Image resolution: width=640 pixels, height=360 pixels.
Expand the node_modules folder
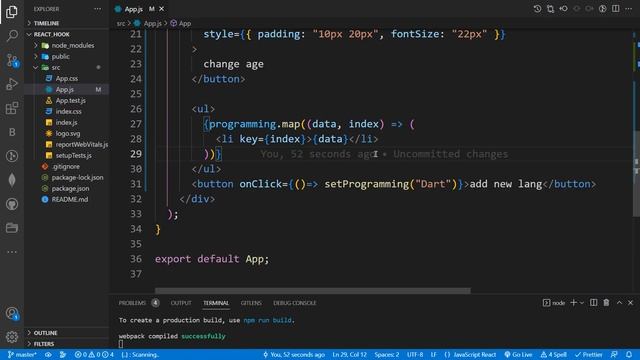tap(67, 45)
